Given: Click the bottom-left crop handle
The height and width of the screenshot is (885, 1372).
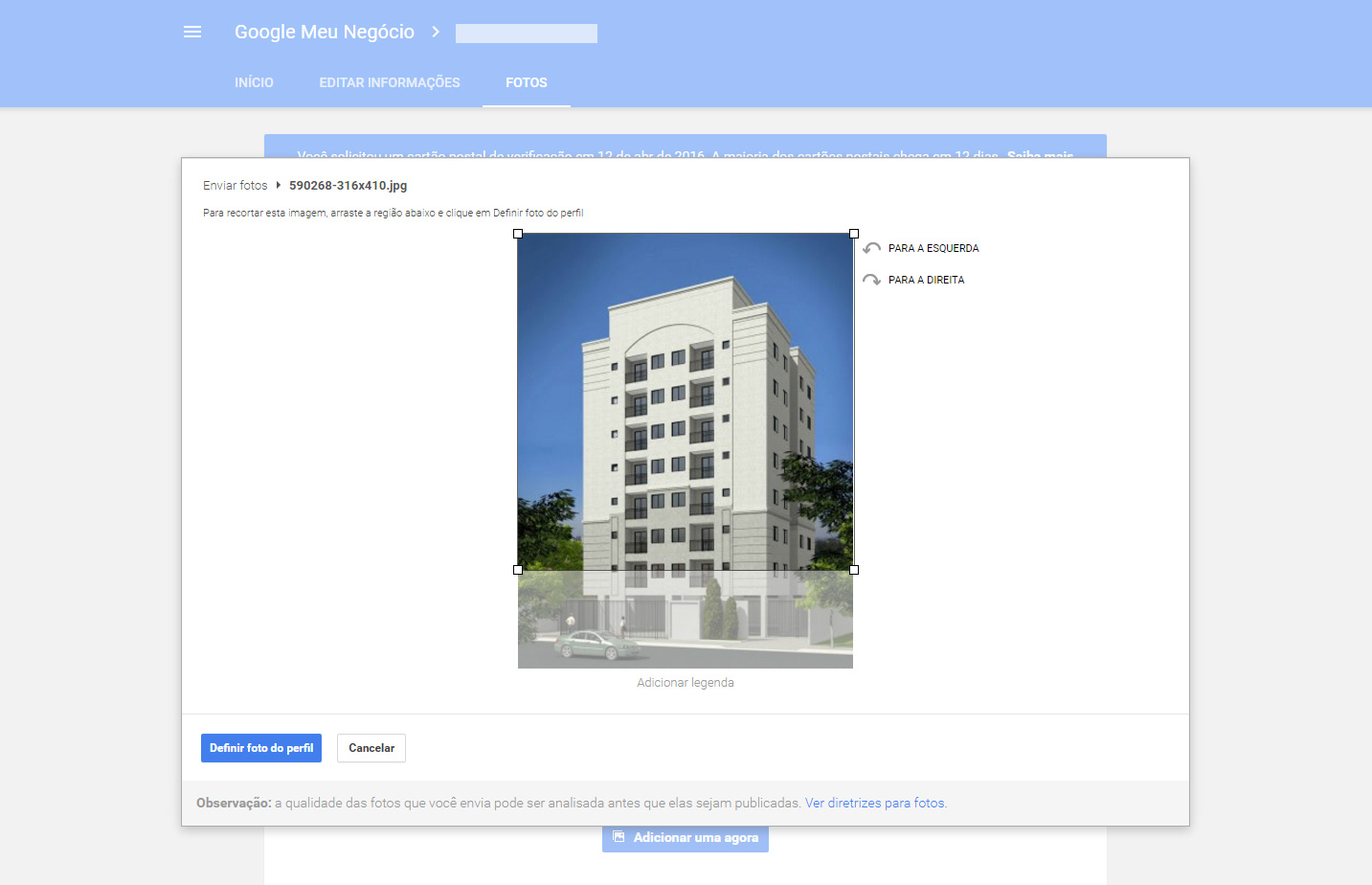Looking at the screenshot, I should [x=518, y=570].
